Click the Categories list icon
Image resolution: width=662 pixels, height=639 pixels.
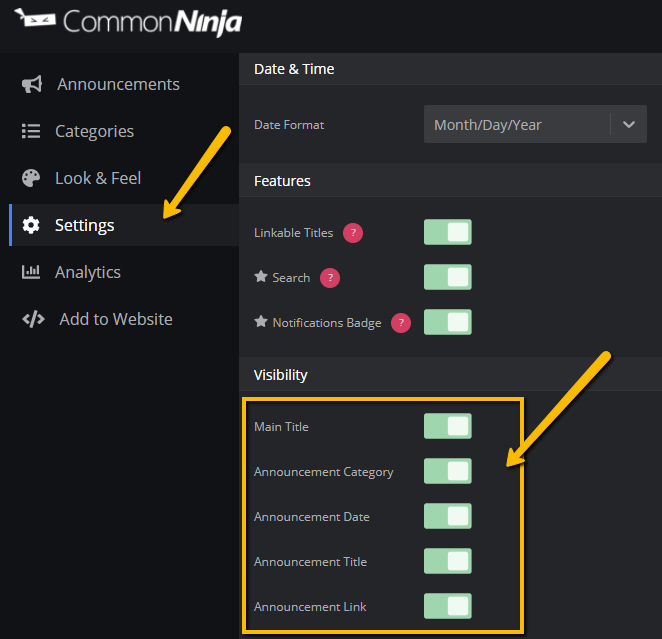tap(31, 131)
